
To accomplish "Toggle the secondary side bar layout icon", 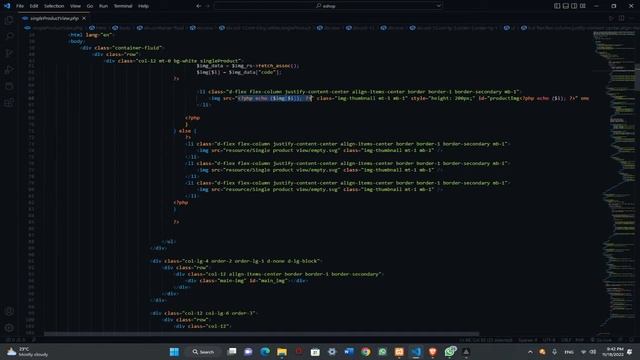I will point(574,6).
